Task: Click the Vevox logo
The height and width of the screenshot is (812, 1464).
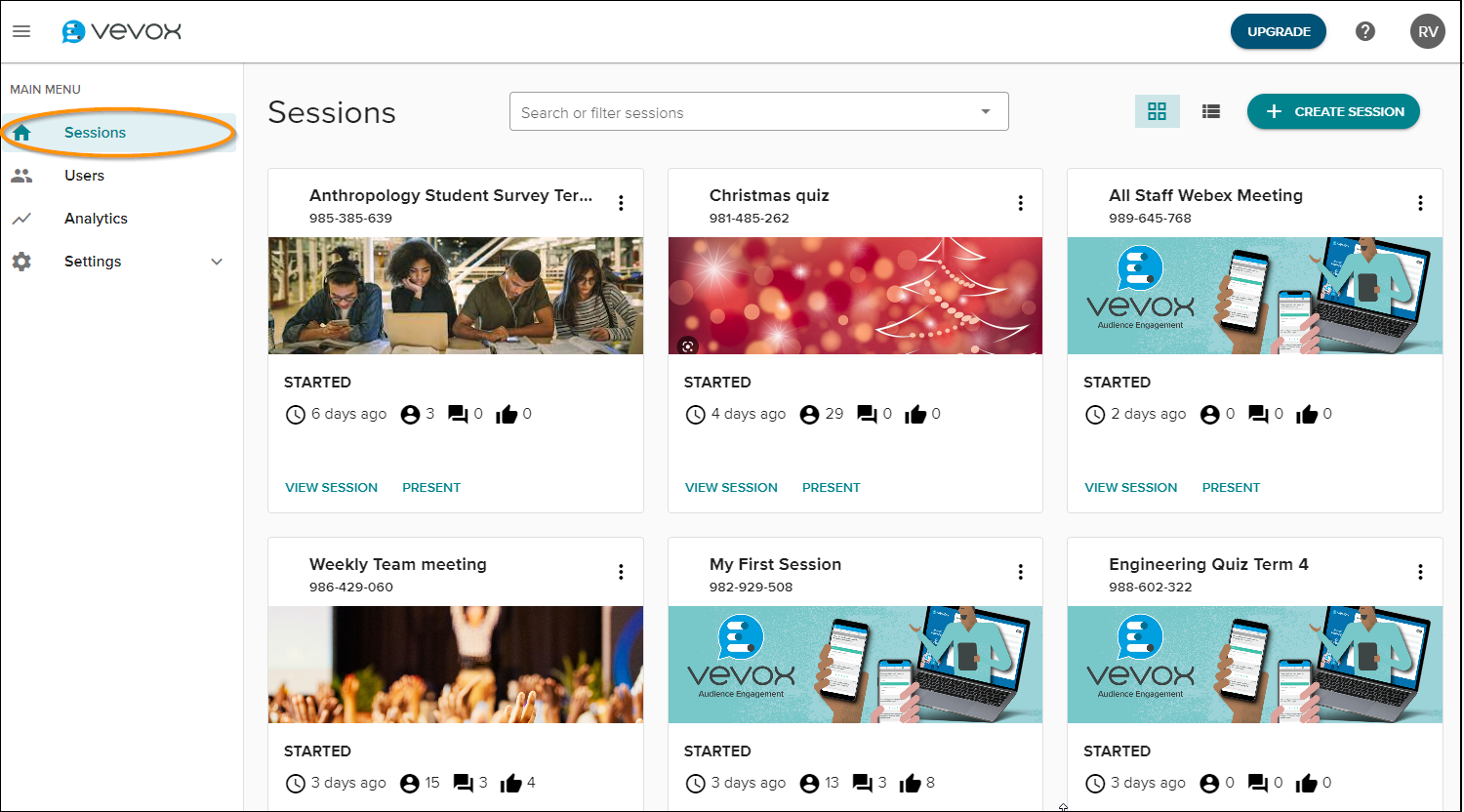Action: [121, 31]
